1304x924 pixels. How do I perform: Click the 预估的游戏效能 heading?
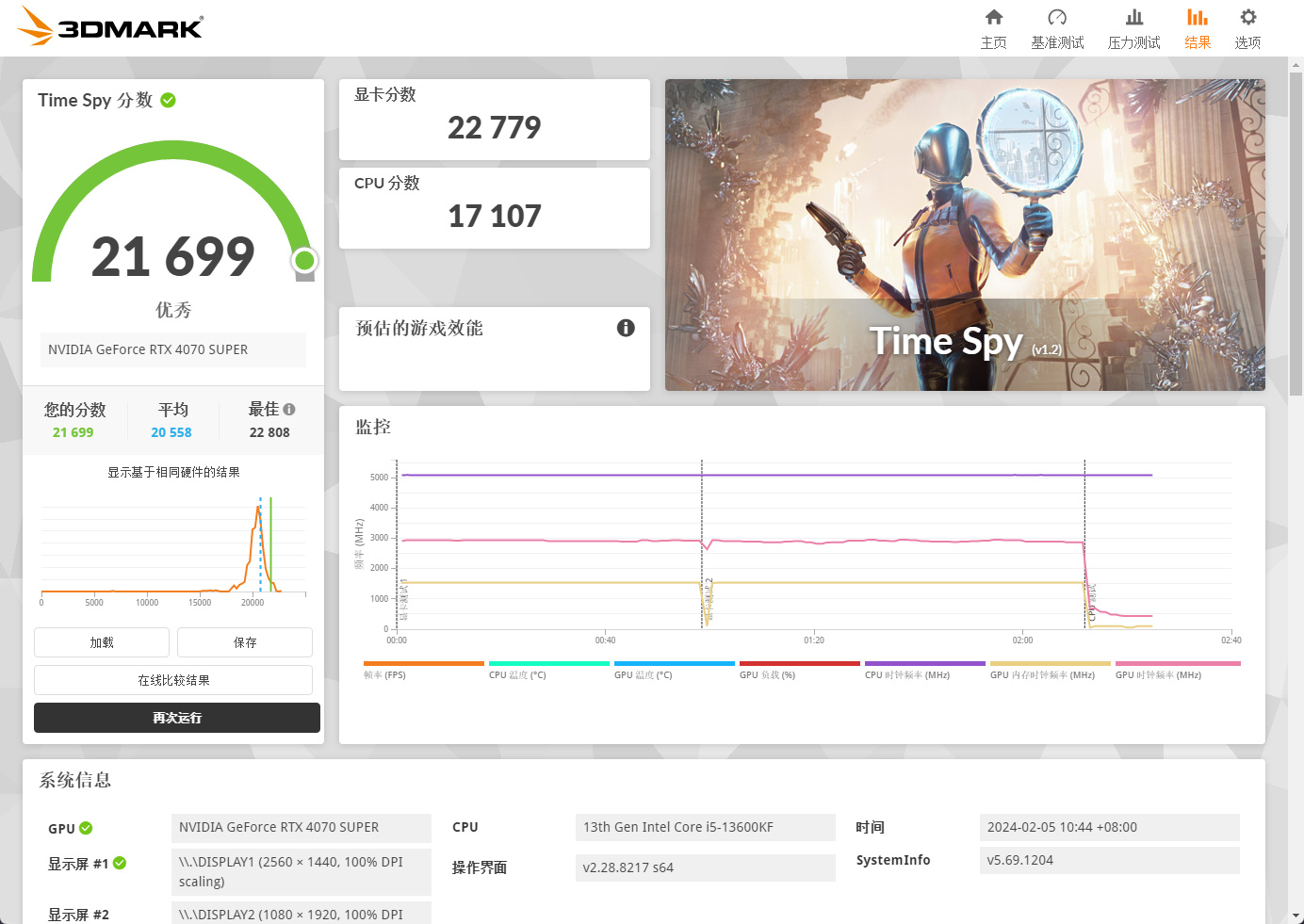tap(419, 328)
